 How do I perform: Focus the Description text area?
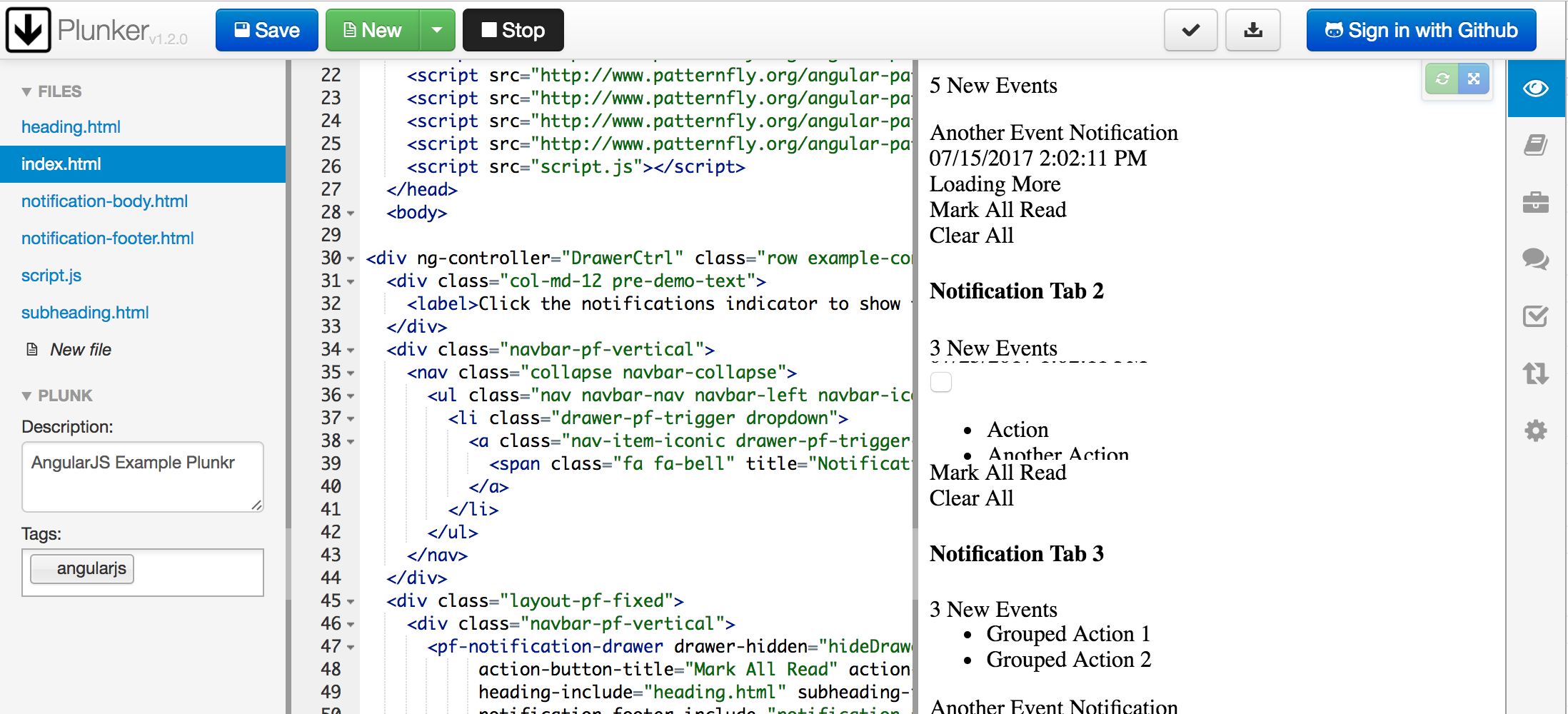143,476
